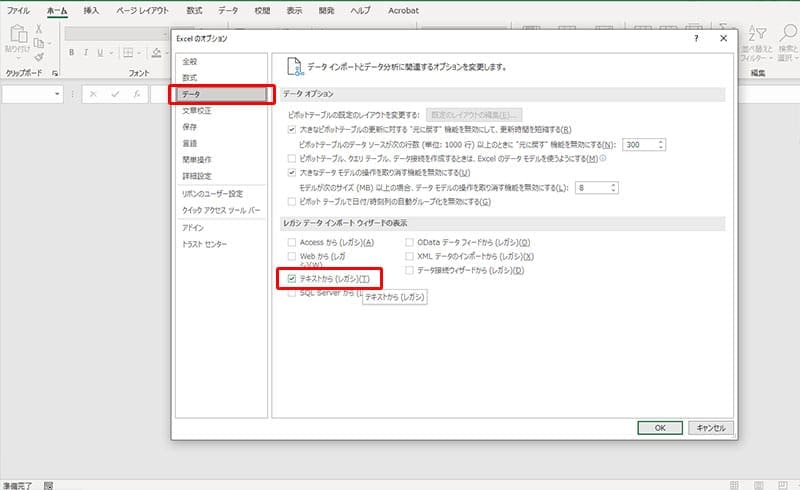This screenshot has height=490, width=800.
Task: Toggle Italic formatting in the ribbon
Action: (86, 53)
